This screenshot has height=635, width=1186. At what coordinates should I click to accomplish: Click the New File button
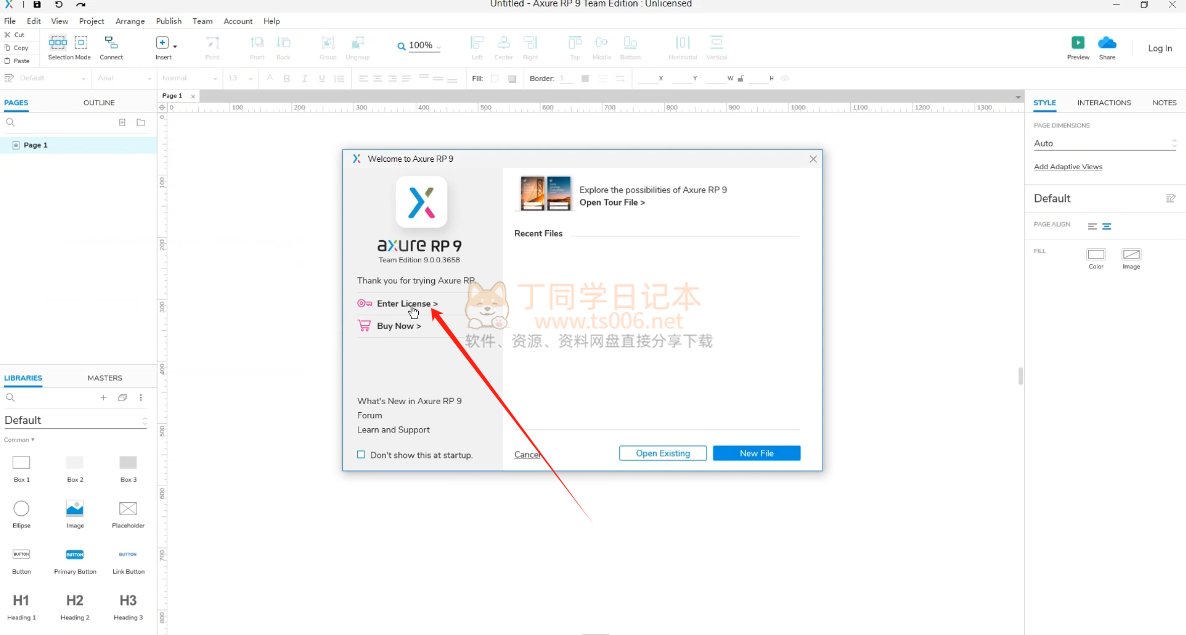[x=756, y=454]
